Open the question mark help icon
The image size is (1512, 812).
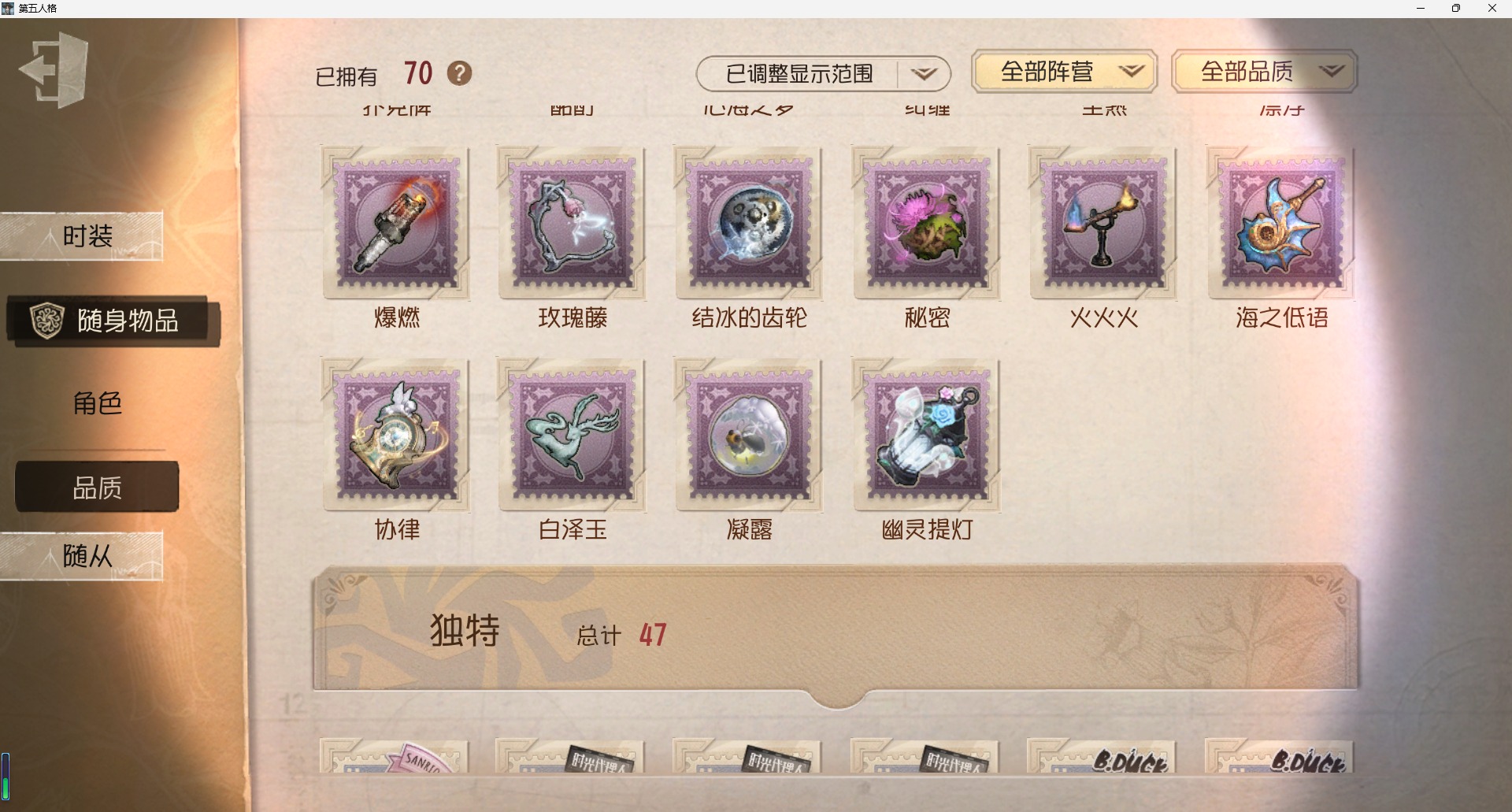click(x=460, y=73)
